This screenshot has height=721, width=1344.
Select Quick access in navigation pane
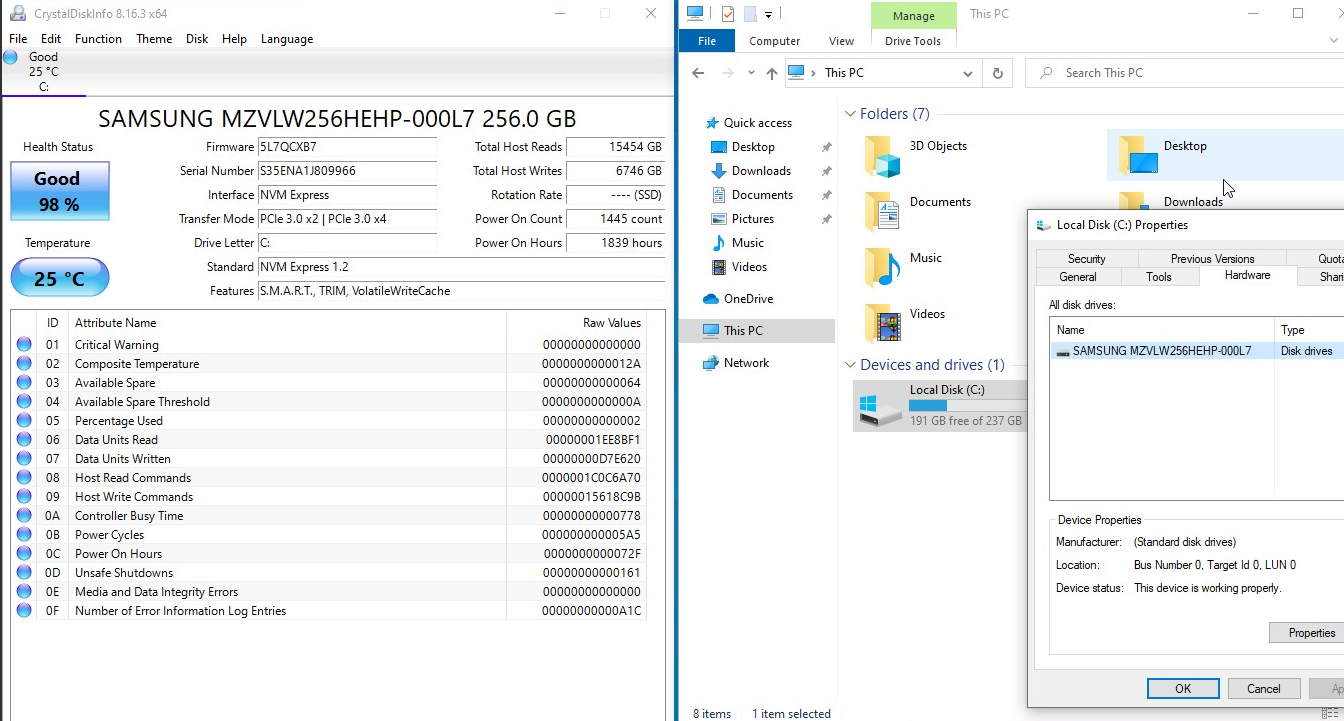757,123
